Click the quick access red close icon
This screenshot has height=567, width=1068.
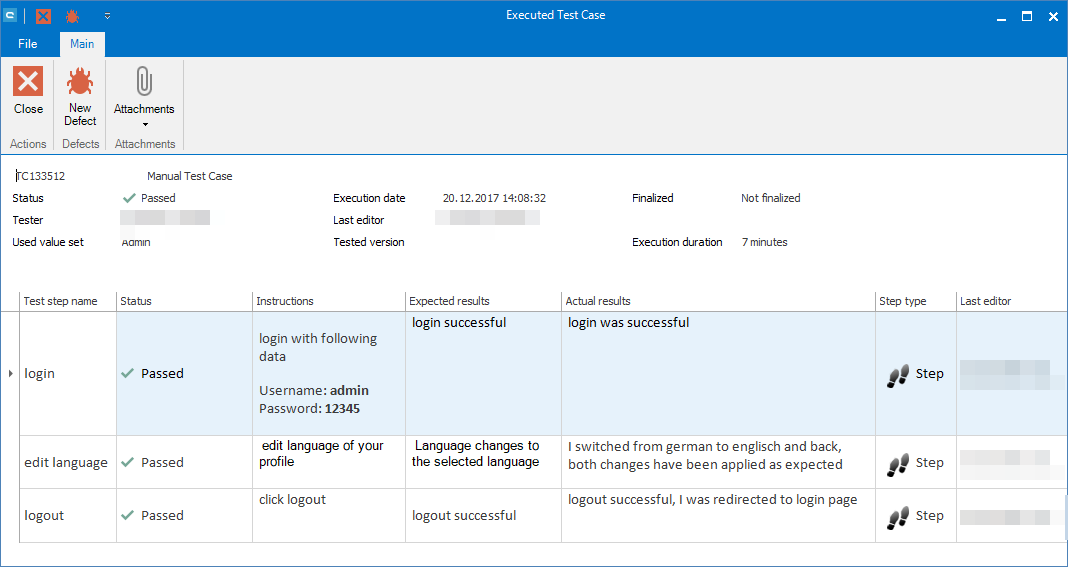coord(43,16)
